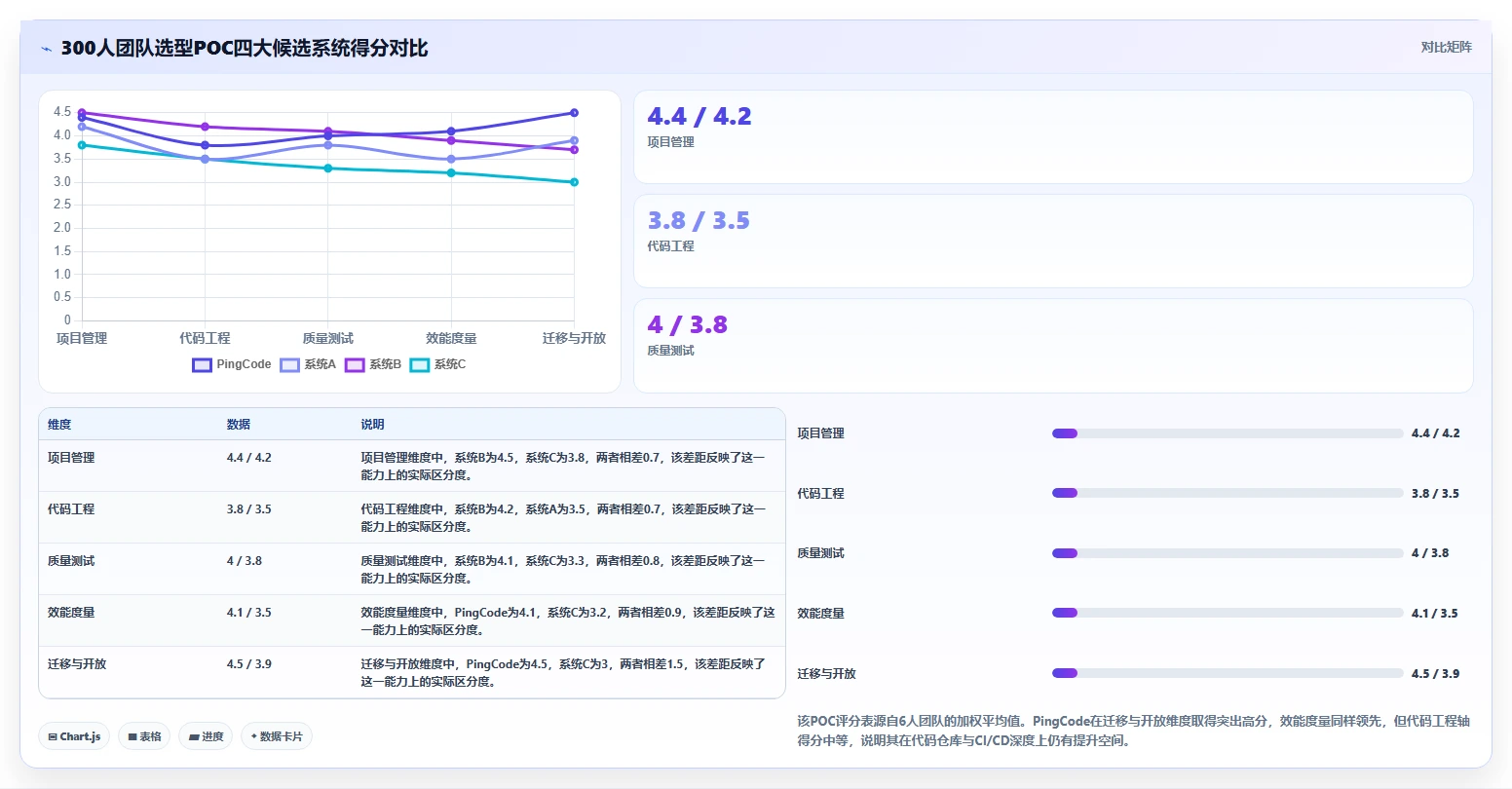Click the 系统B legend text
Image resolution: width=1512 pixels, height=789 pixels.
pyautogui.click(x=385, y=364)
